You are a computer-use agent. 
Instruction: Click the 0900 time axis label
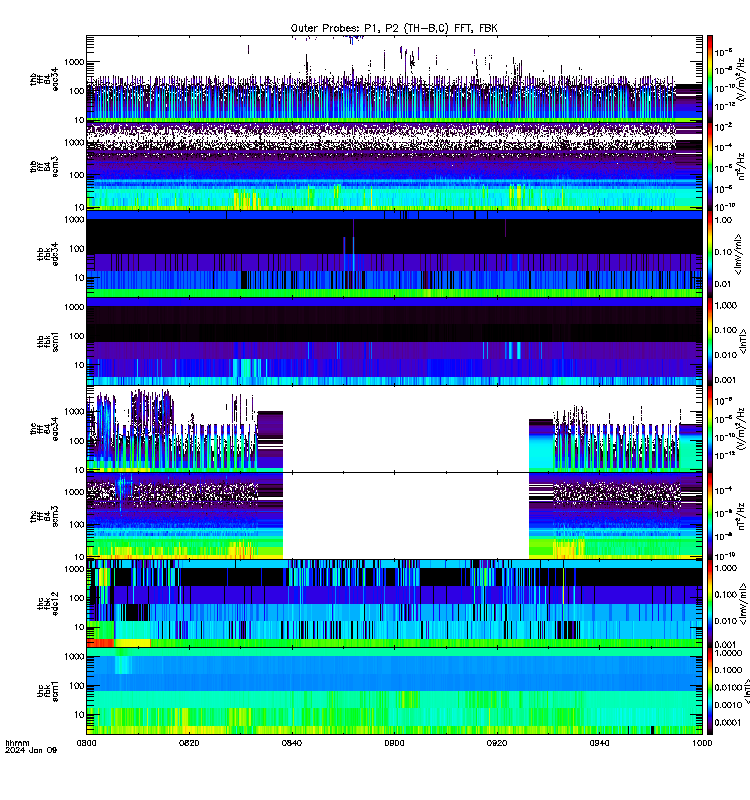click(x=394, y=743)
